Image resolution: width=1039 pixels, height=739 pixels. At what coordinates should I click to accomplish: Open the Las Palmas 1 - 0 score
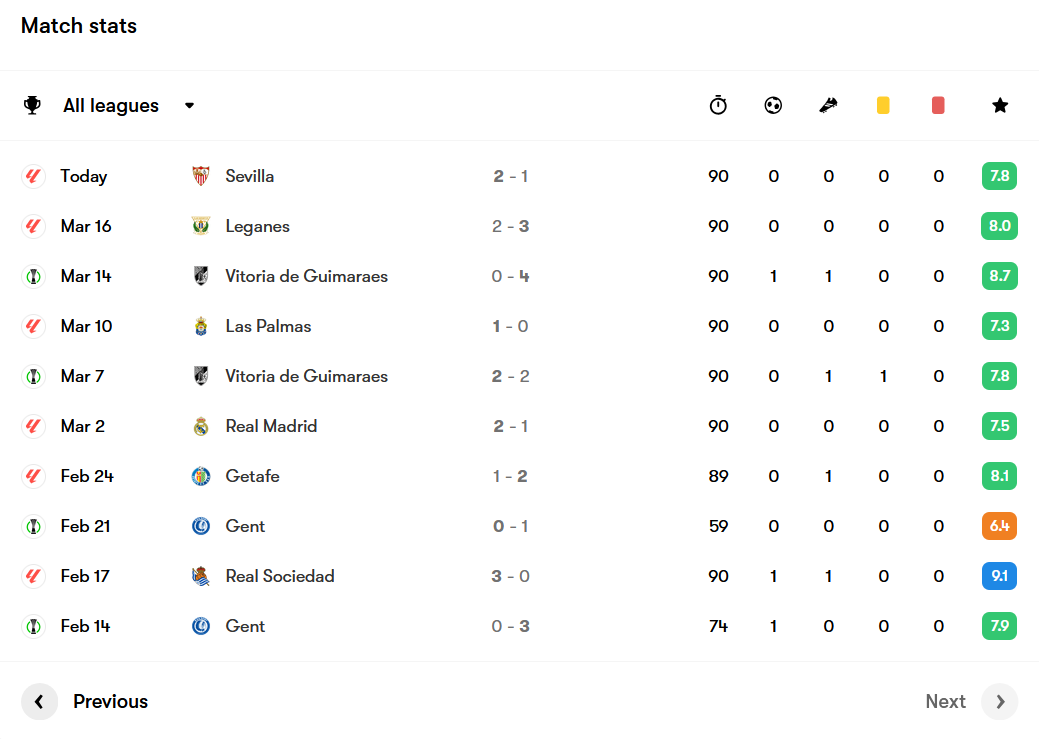click(510, 326)
